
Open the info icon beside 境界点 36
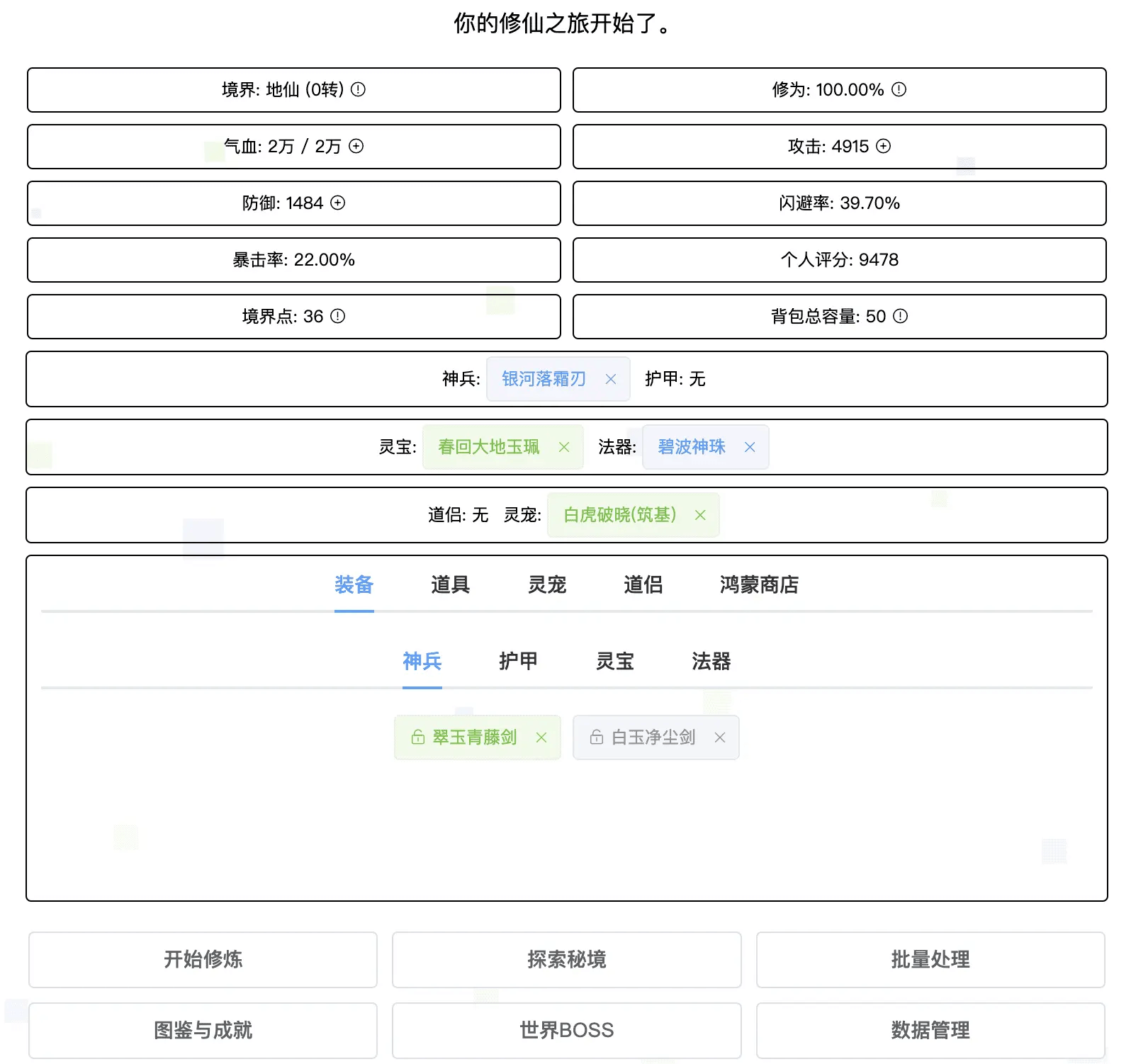click(x=338, y=316)
